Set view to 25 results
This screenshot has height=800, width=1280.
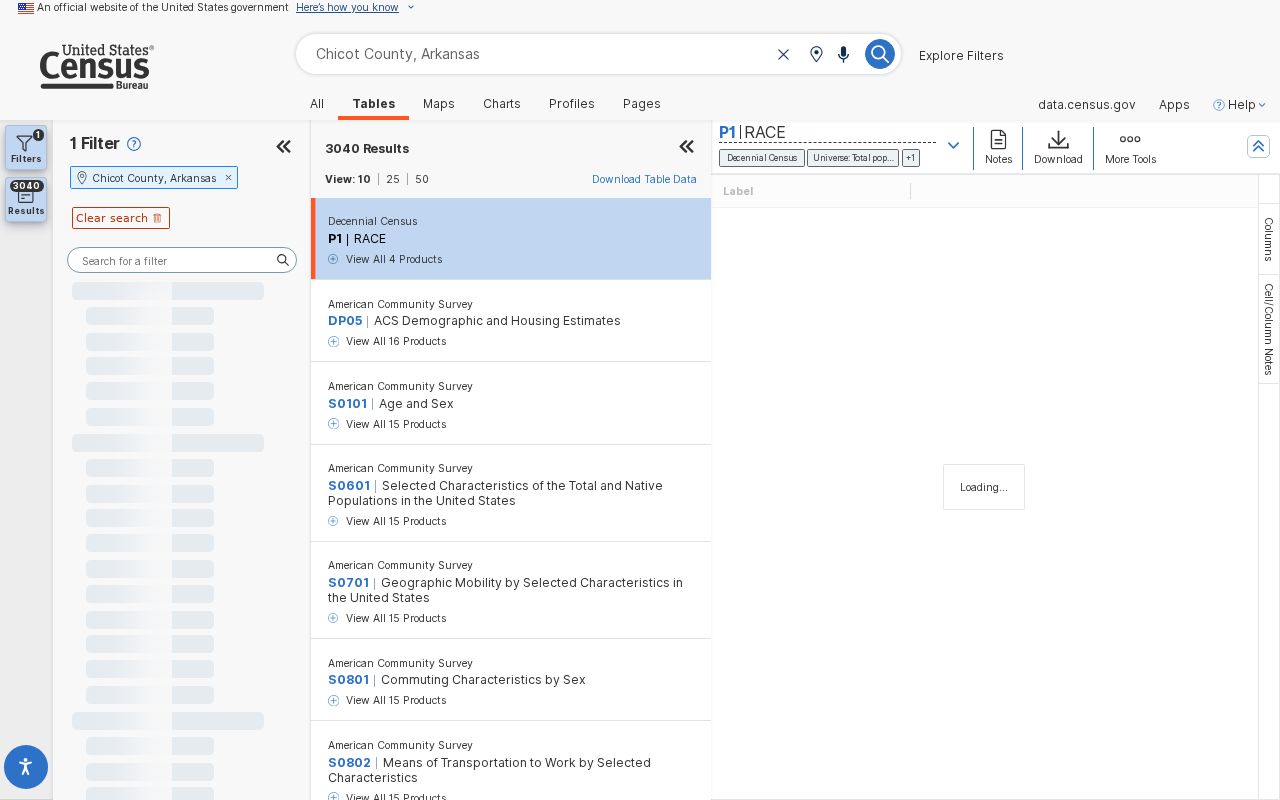coord(393,179)
